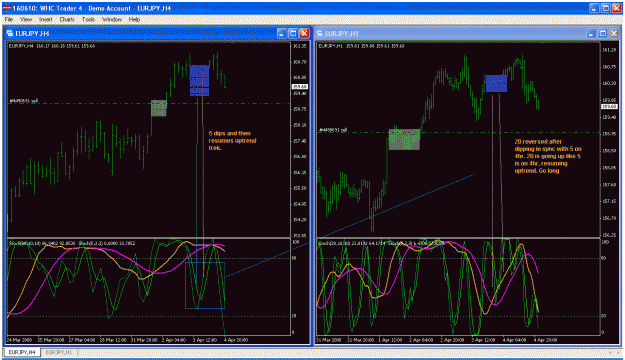
Task: Minimize the EURJPY,H4 chart window
Action: click(x=282, y=33)
